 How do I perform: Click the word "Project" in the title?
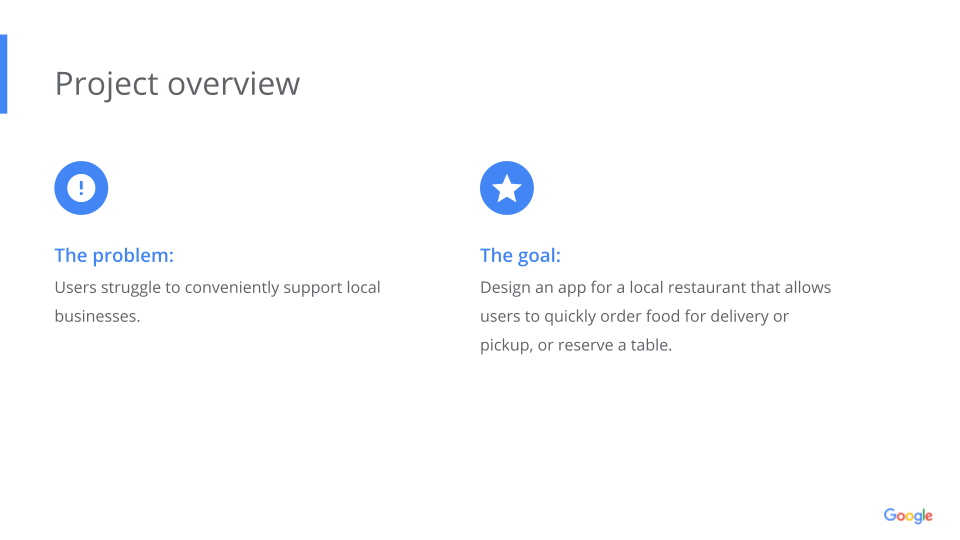[x=106, y=84]
